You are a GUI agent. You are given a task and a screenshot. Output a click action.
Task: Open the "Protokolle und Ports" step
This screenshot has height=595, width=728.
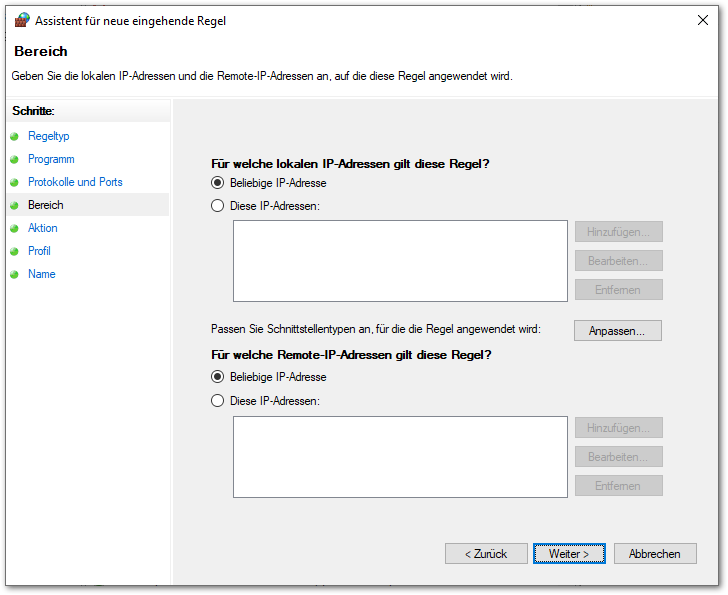75,182
